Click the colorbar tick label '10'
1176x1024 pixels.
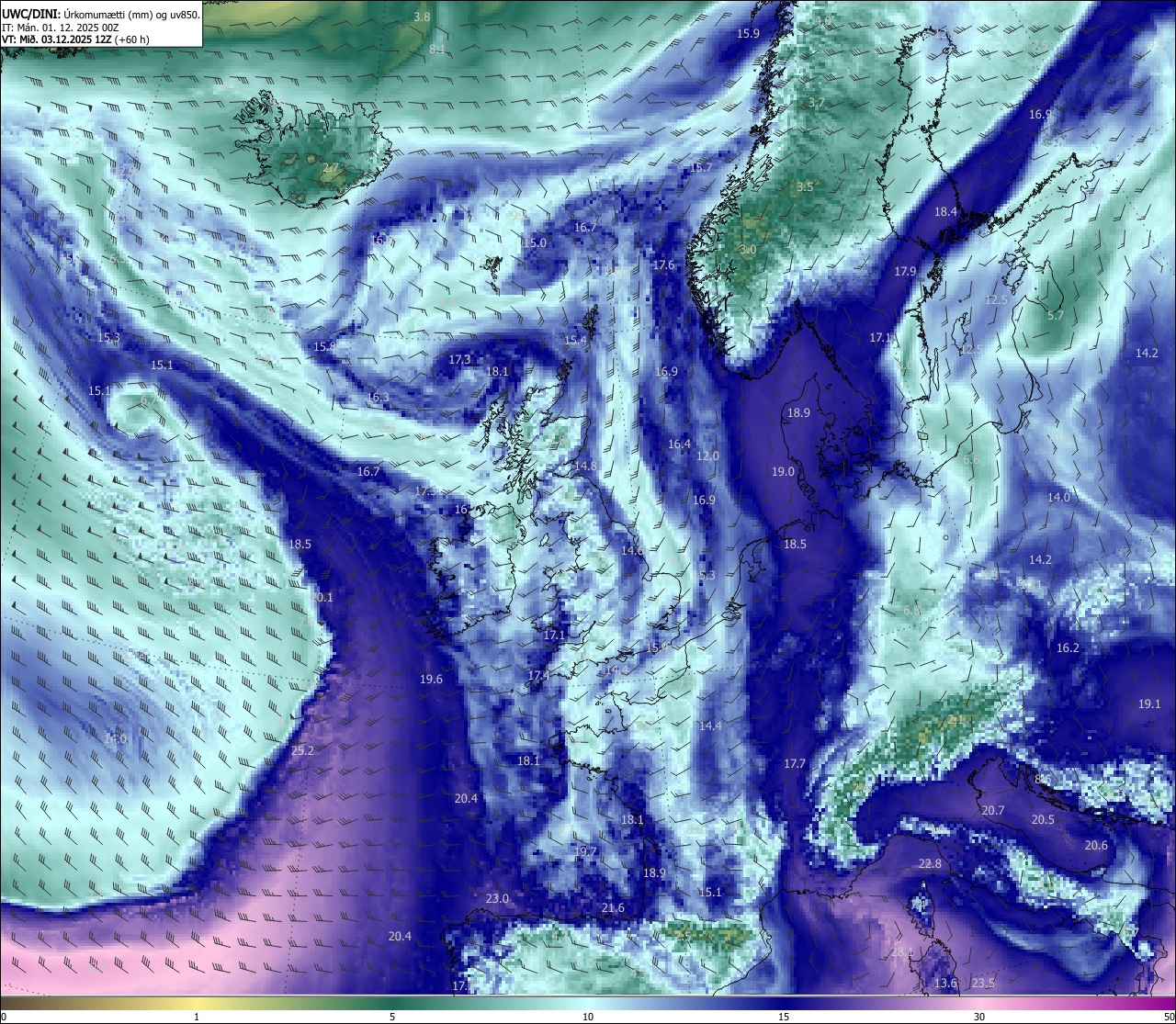click(x=588, y=1017)
